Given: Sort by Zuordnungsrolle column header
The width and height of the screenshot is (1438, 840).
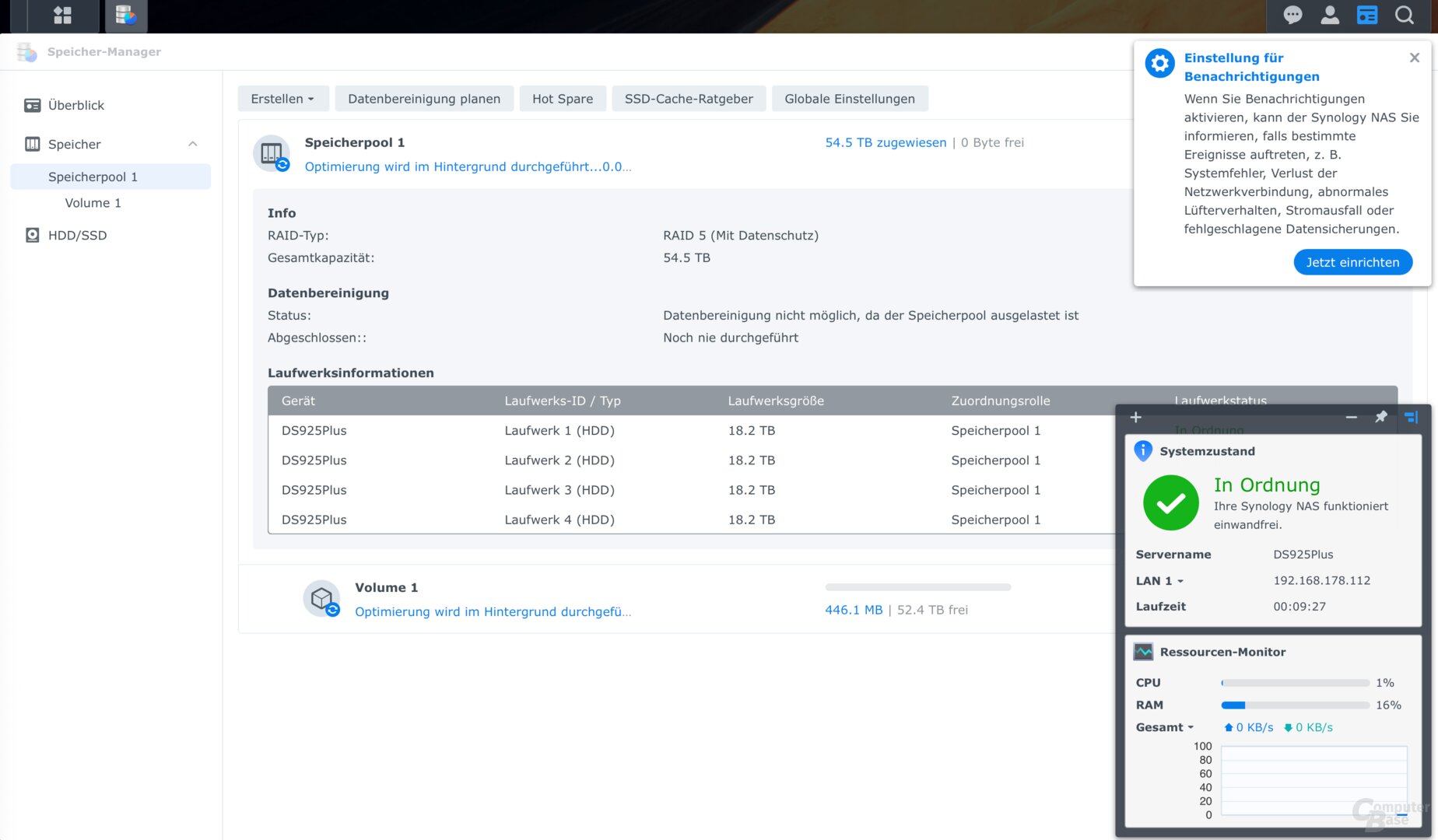Looking at the screenshot, I should tap(1000, 401).
